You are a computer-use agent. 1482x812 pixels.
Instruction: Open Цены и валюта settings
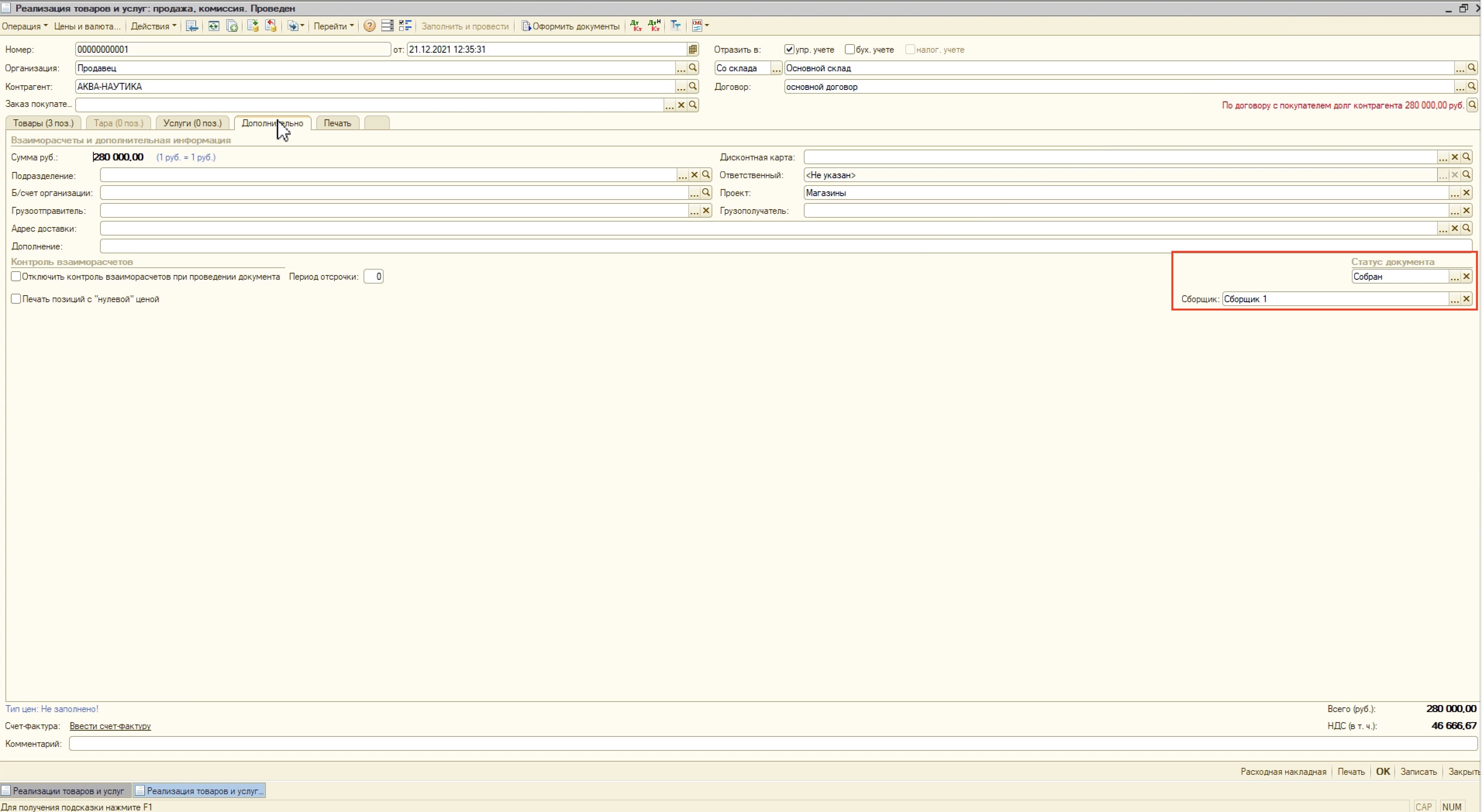point(87,26)
